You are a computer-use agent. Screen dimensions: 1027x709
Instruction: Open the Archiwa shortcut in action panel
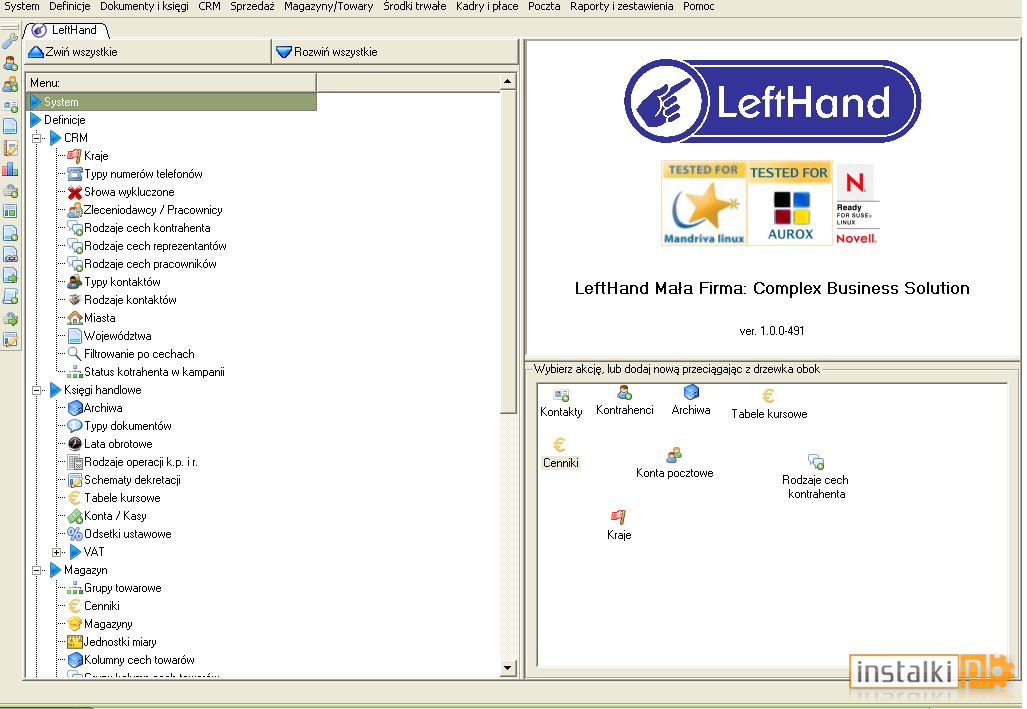(x=691, y=393)
